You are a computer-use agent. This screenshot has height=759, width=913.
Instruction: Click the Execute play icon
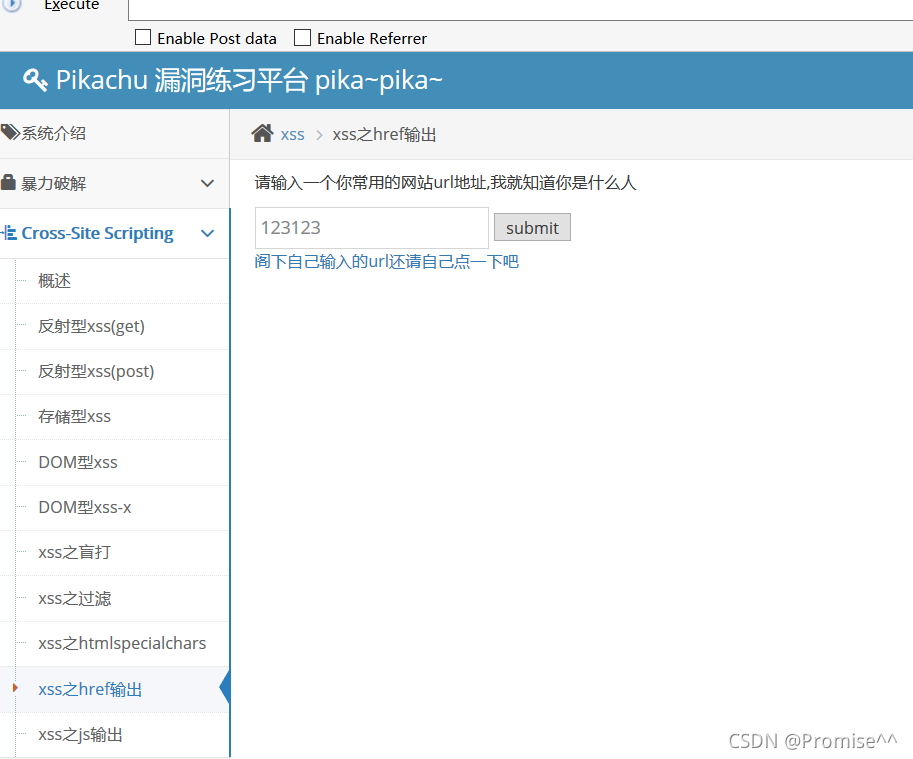click(x=12, y=5)
